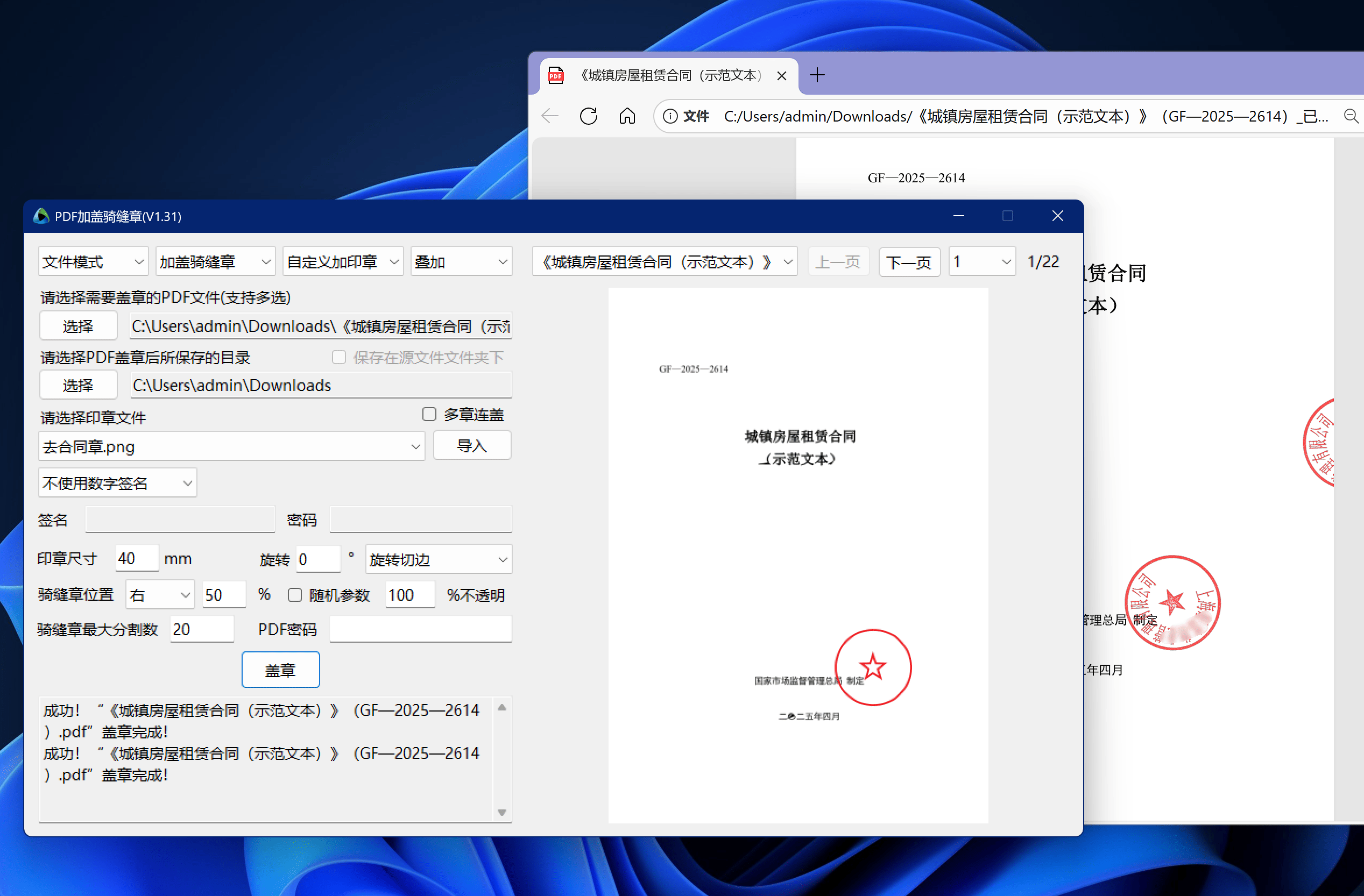Open a new browser tab with plus icon
1364x896 pixels.
pos(817,75)
